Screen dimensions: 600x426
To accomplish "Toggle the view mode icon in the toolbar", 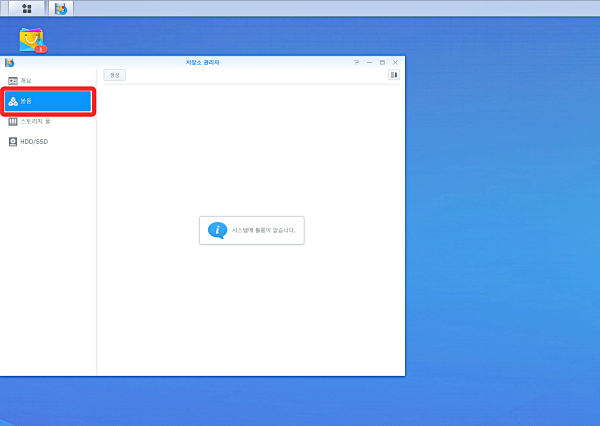I will tap(394, 75).
